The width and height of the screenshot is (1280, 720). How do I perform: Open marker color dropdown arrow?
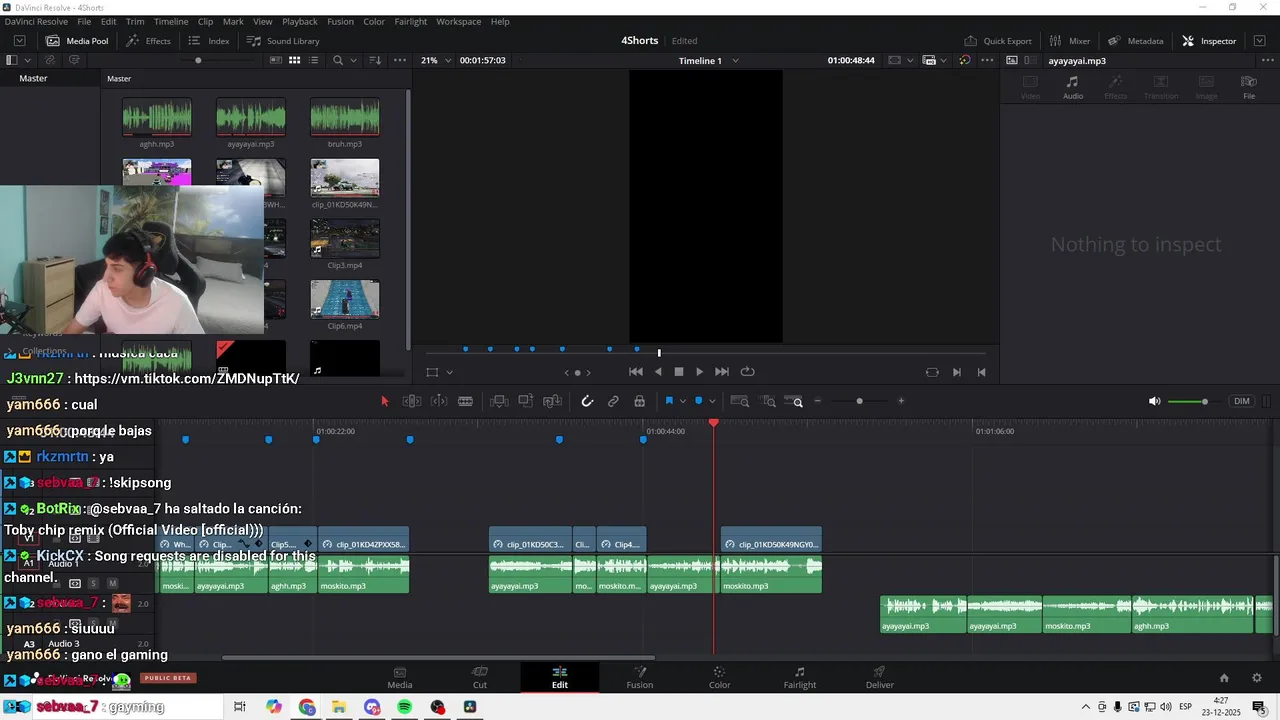tap(712, 401)
